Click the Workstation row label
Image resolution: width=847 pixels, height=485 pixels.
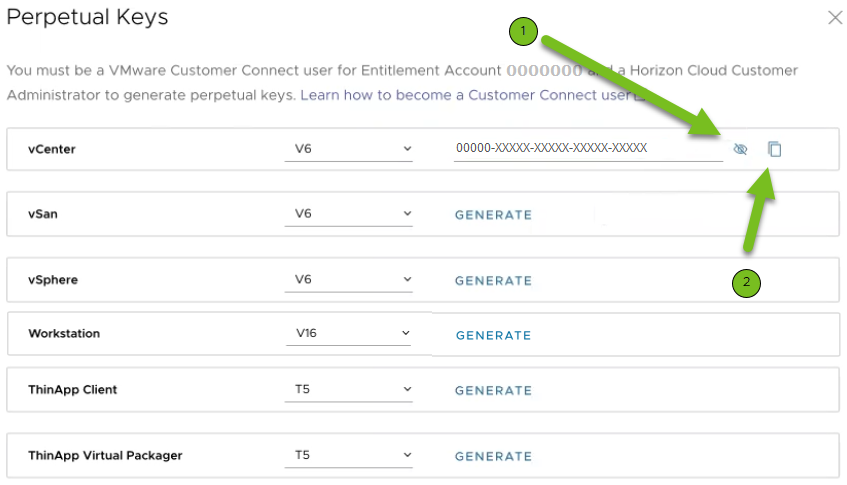click(64, 333)
